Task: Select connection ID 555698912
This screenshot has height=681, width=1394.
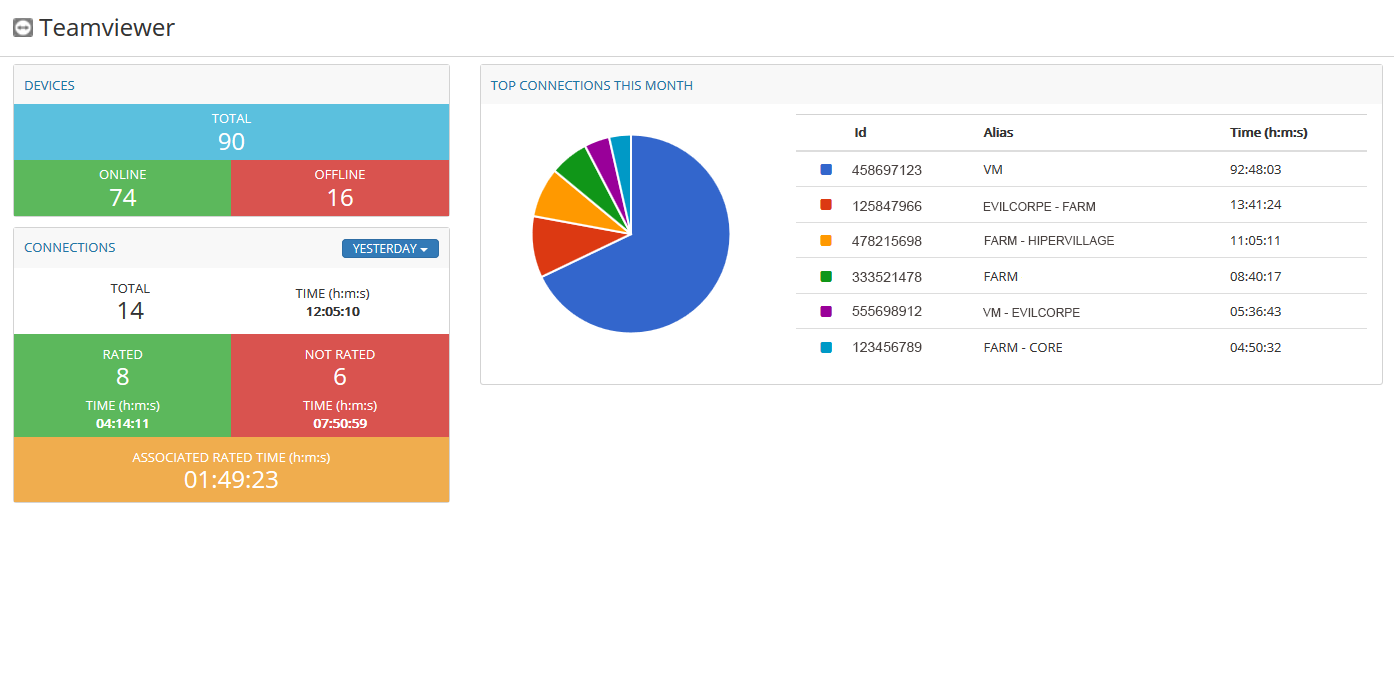Action: pos(887,312)
